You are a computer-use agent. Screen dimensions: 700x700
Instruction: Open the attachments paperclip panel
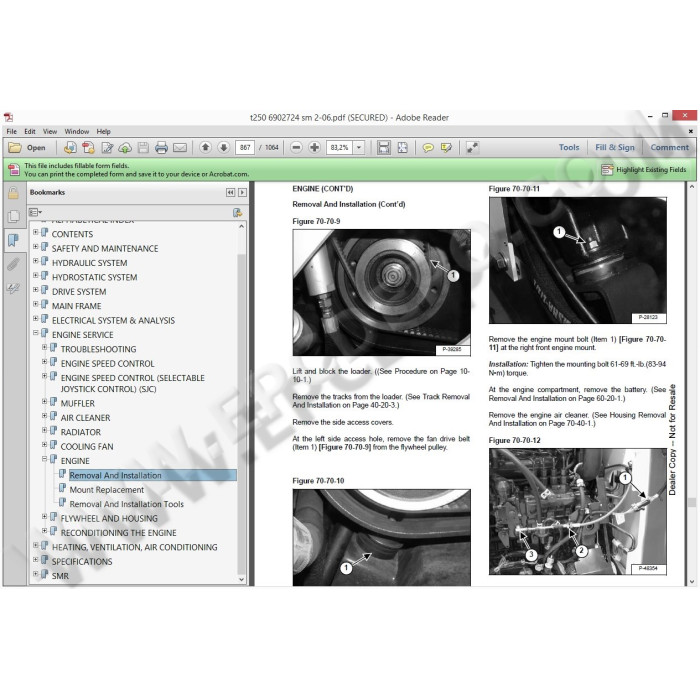tap(13, 264)
